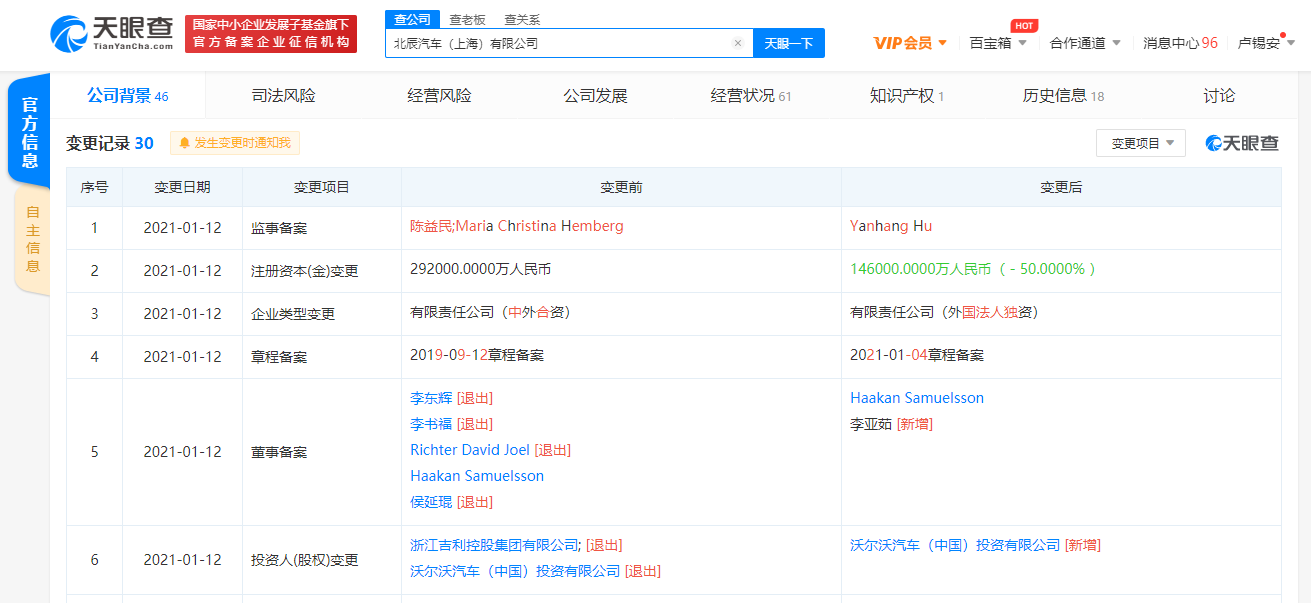Click the 序号 column header
1311x603 pixels.
click(95, 187)
